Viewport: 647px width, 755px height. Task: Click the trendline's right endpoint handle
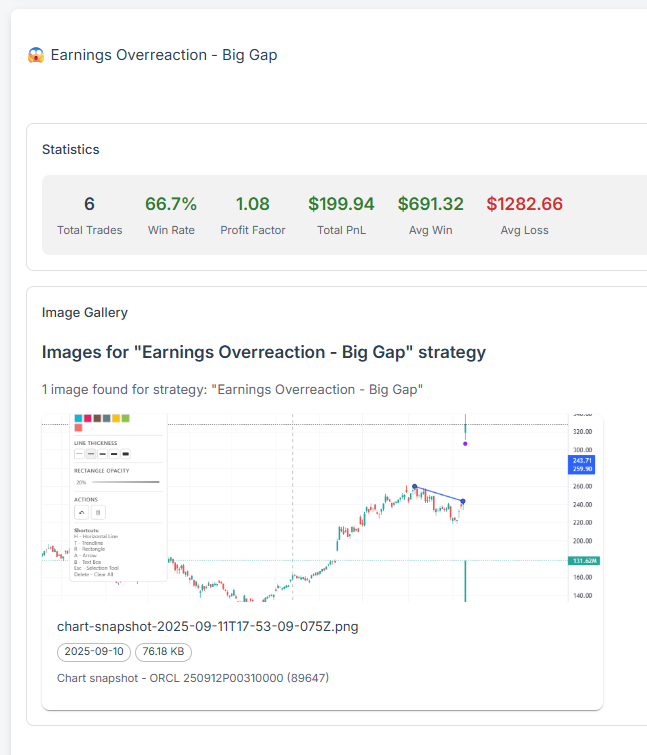463,501
